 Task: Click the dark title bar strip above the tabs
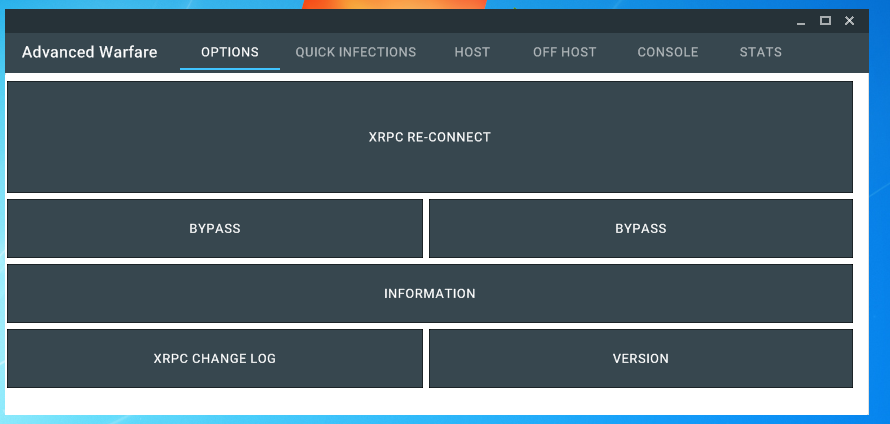(x=400, y=21)
